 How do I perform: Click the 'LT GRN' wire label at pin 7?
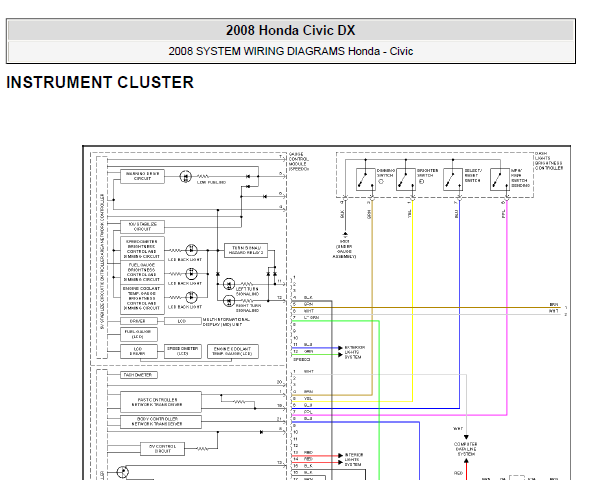pyautogui.click(x=311, y=317)
